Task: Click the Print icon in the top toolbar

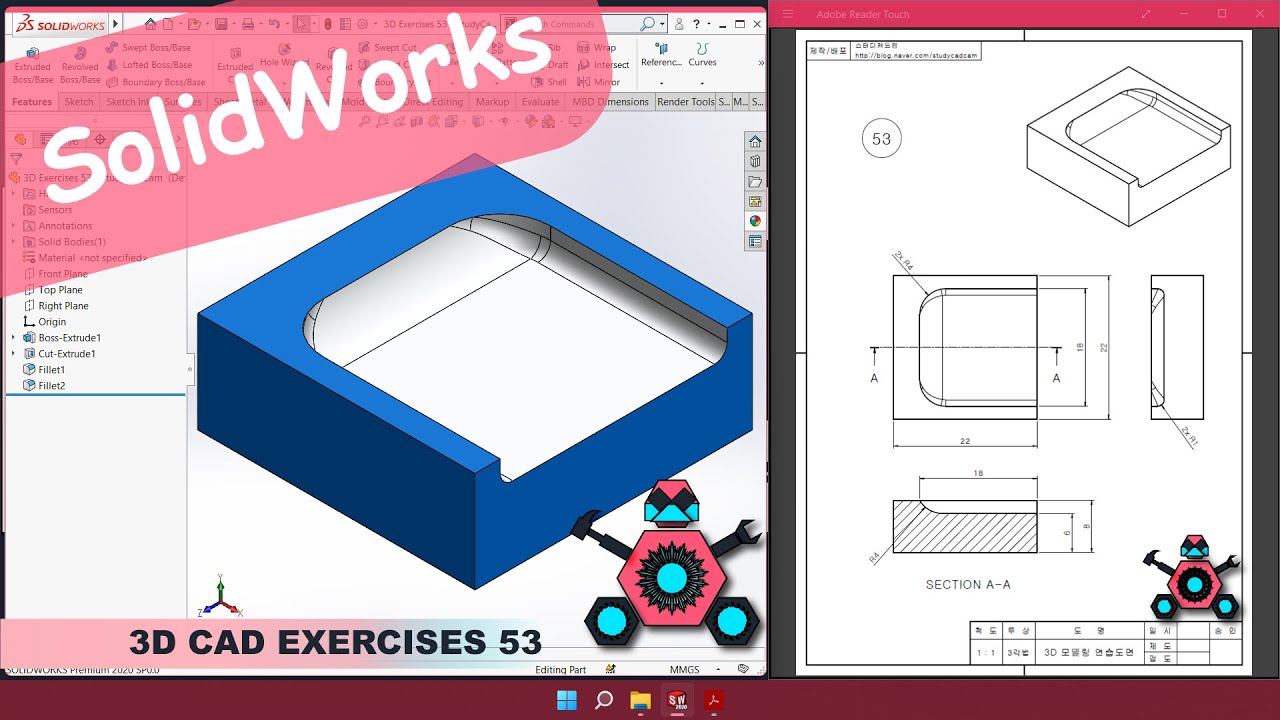Action: [247, 23]
